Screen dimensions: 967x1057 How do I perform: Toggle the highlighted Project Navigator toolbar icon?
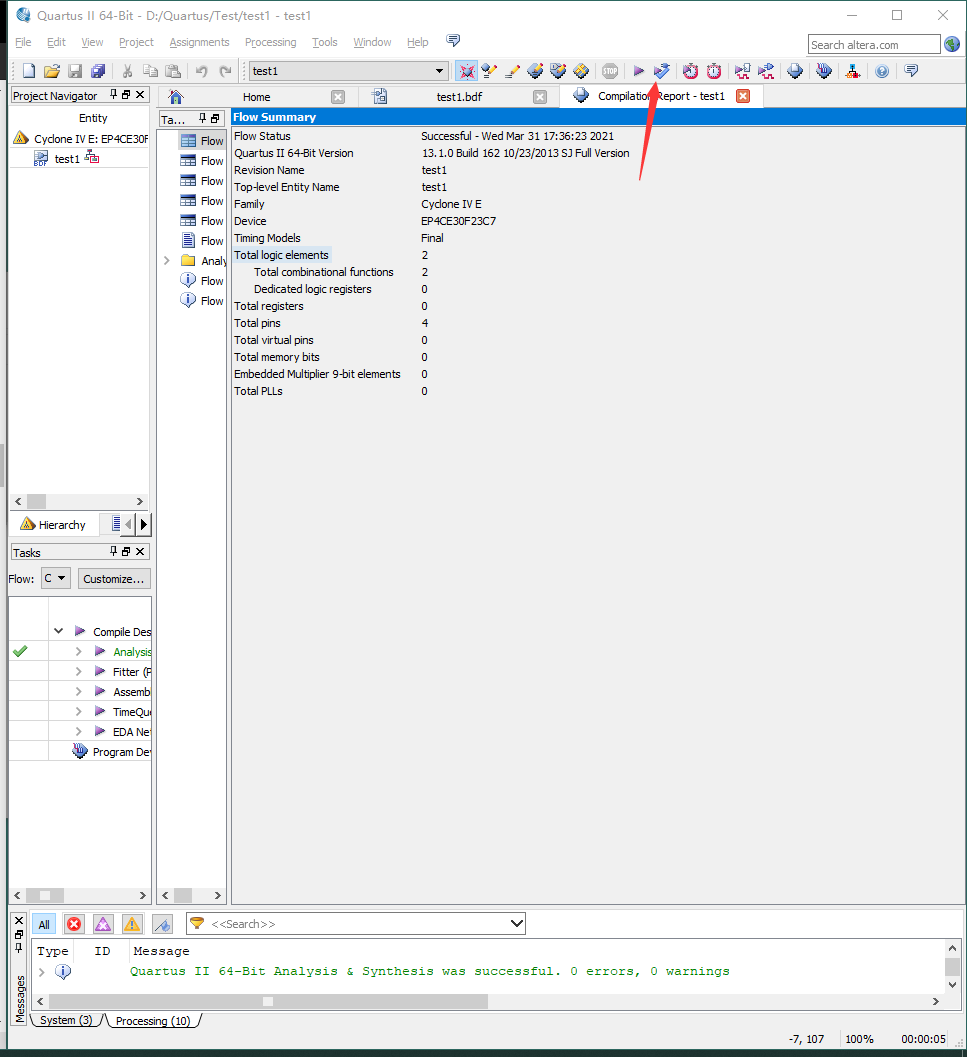(x=467, y=71)
